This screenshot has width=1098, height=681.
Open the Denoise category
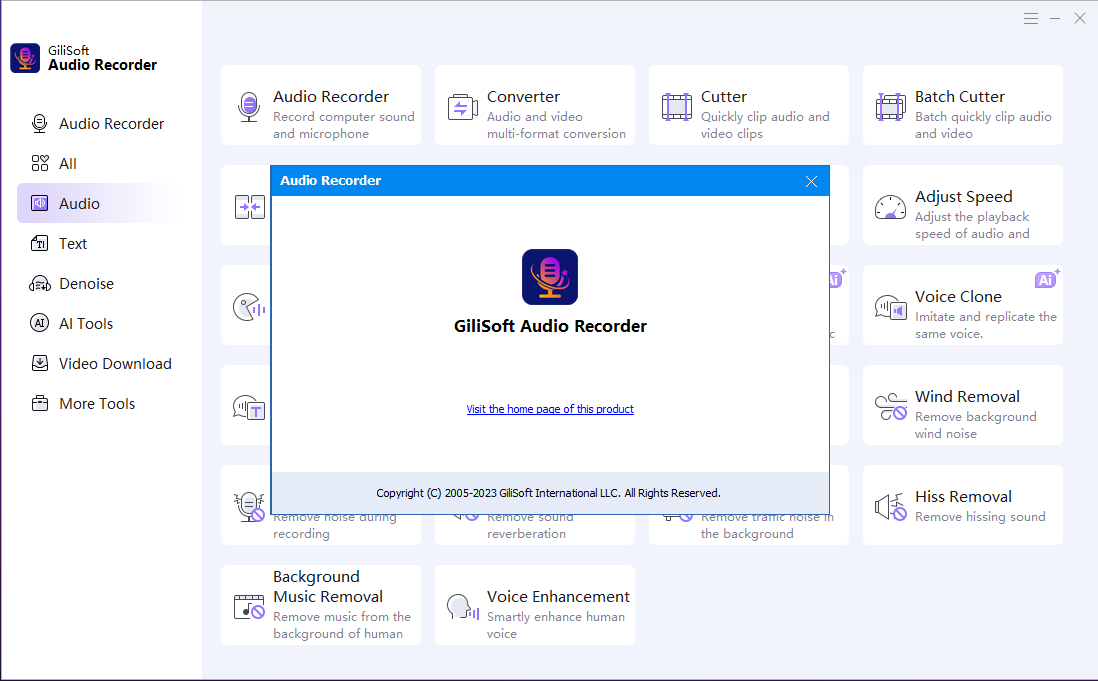point(97,283)
